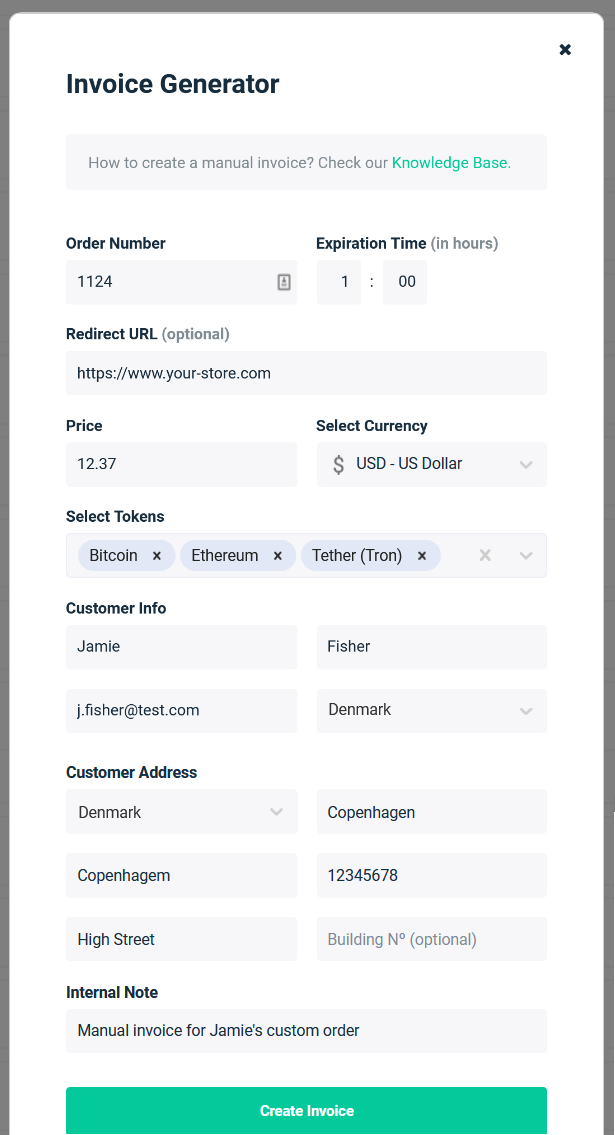Click the expiration hours field

[x=340, y=282]
